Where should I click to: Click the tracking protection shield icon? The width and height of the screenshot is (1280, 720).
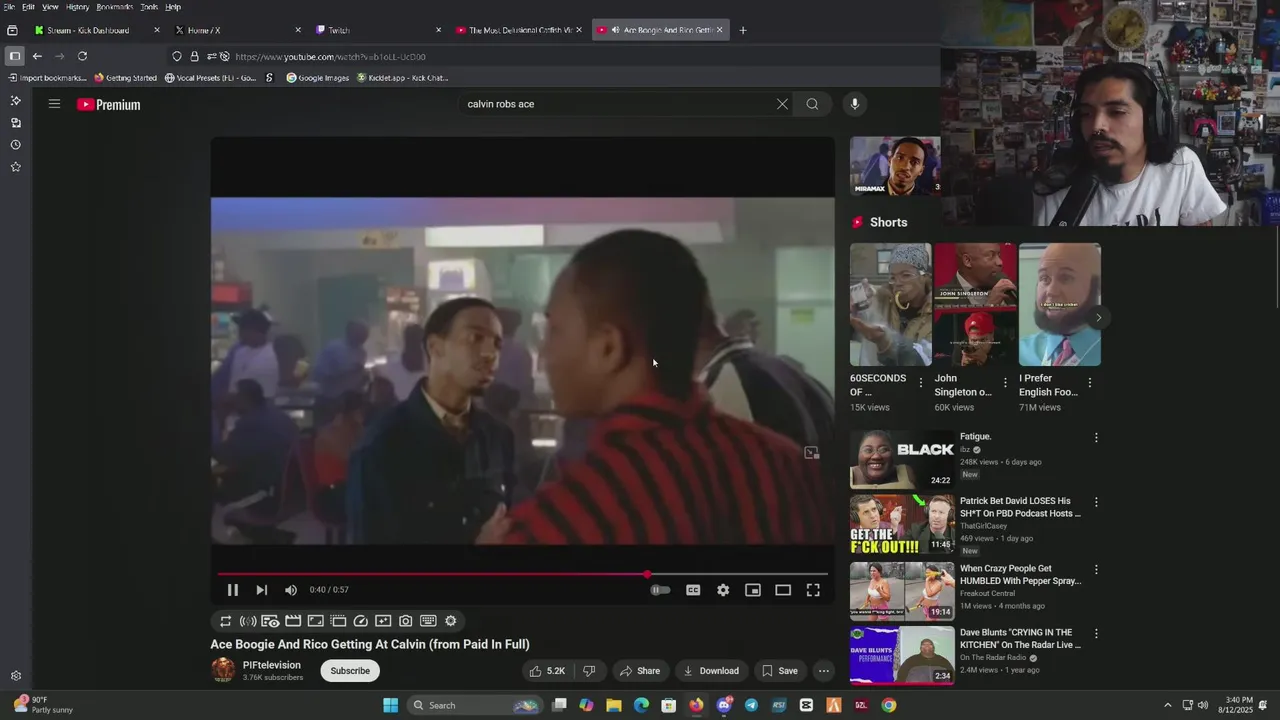click(x=177, y=56)
